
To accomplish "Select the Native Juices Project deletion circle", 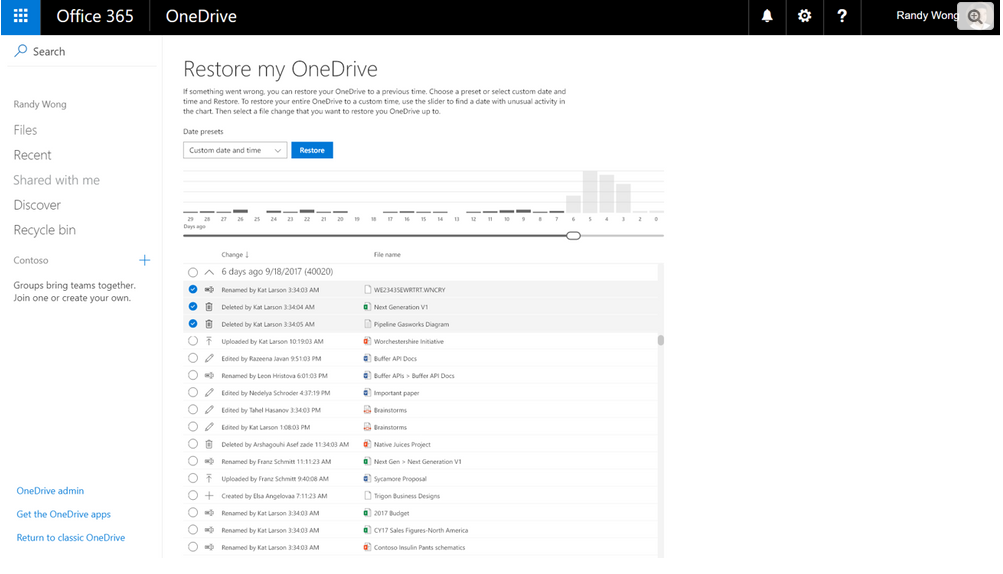I will click(193, 444).
